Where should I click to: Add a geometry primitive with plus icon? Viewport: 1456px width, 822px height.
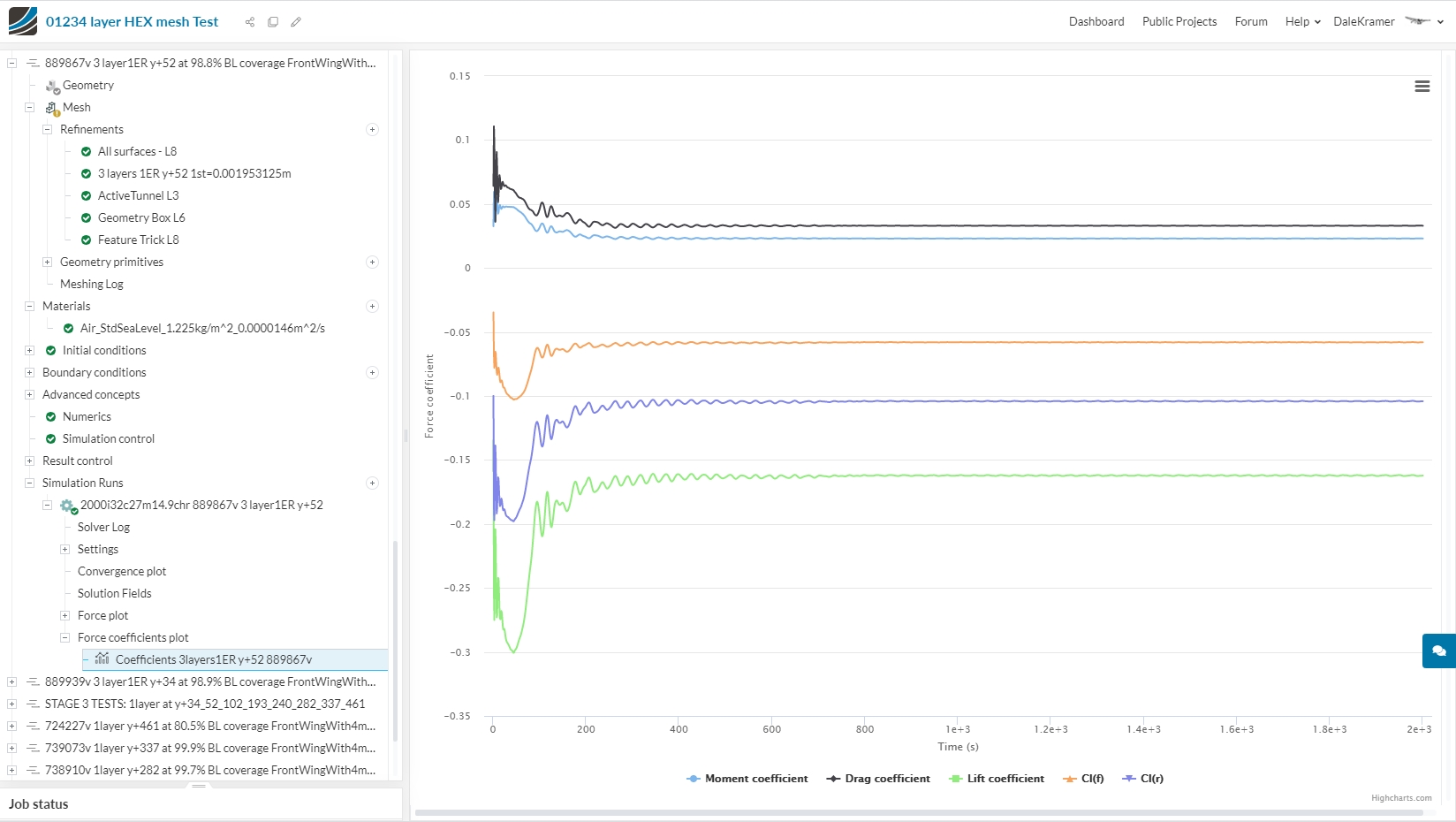tap(372, 263)
